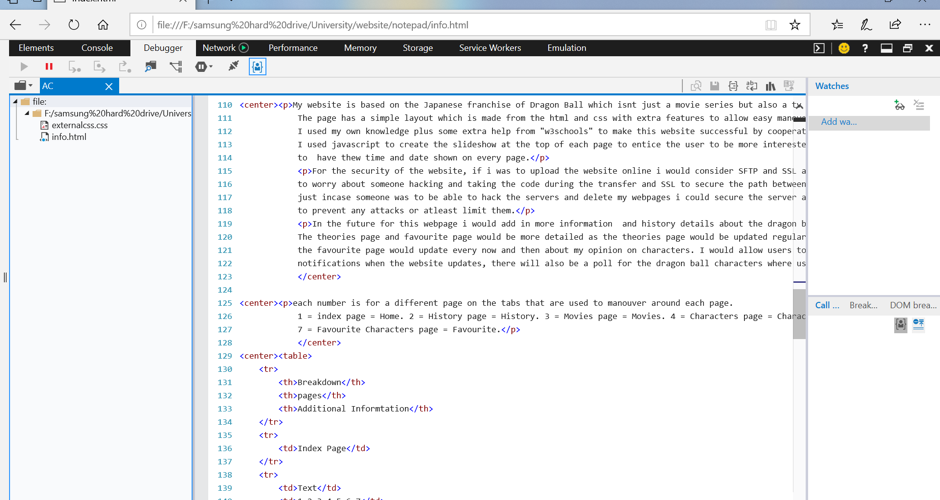Open the browser Settings and more menu
Image resolution: width=940 pixels, height=500 pixels.
[924, 25]
